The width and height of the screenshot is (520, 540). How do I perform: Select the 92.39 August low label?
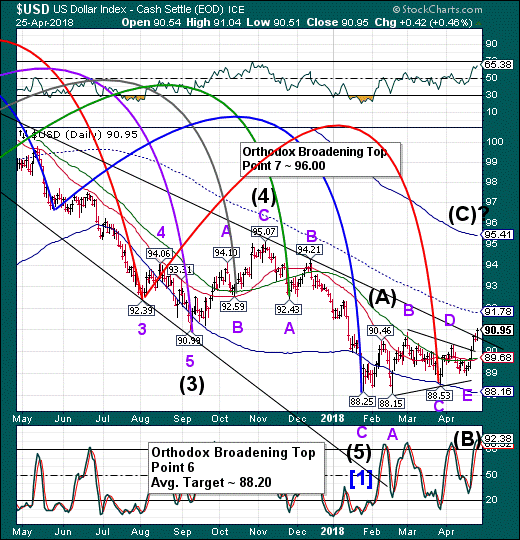tap(141, 311)
